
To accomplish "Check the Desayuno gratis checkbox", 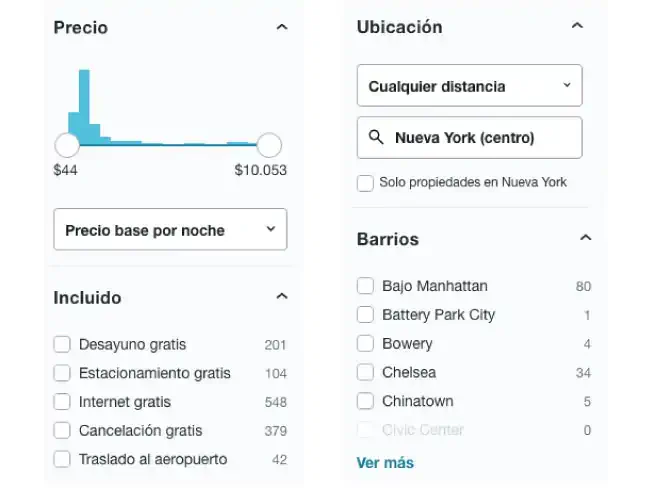I will point(62,345).
